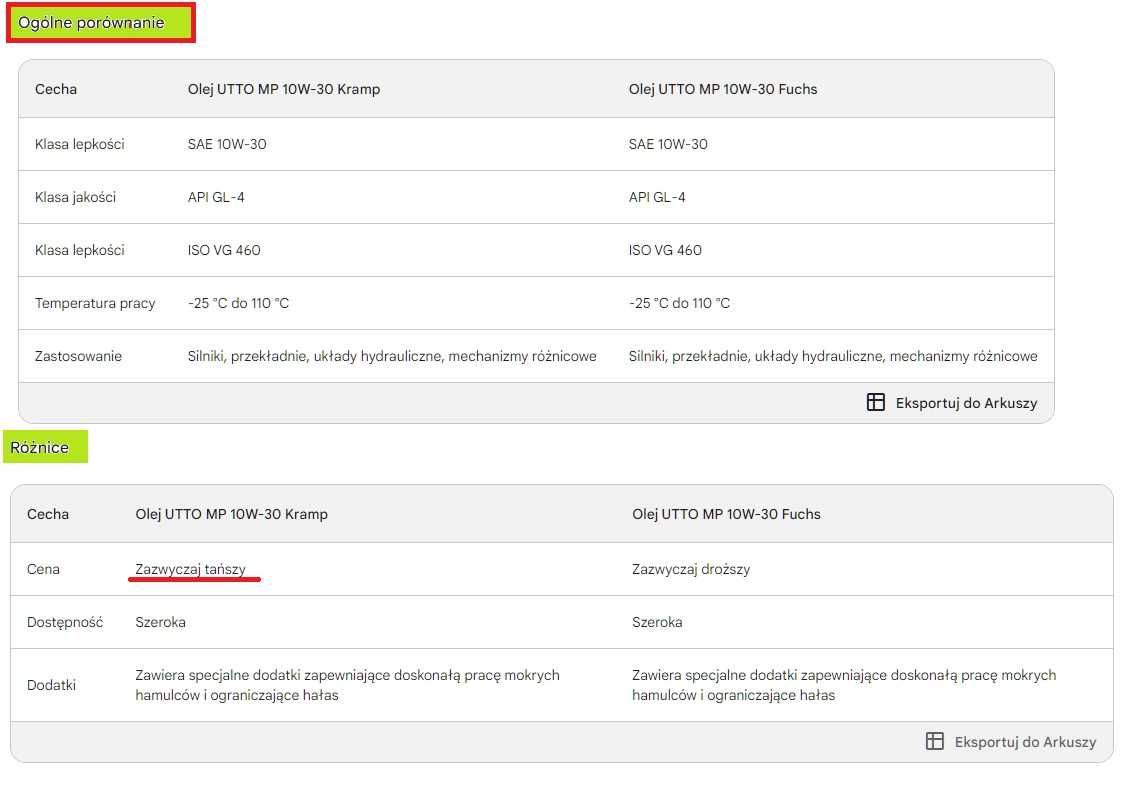Select 'API GL-4' in the Fuchs column
This screenshot has width=1141, height=788.
(x=657, y=197)
